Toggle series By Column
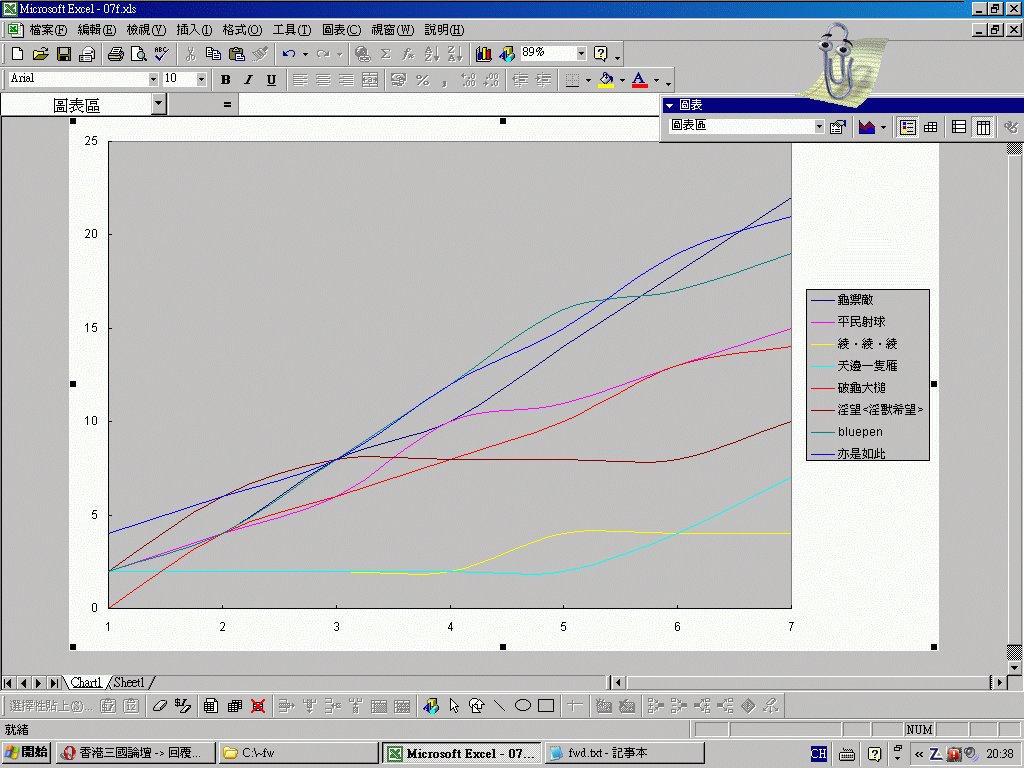This screenshot has height=768, width=1024. tap(983, 127)
